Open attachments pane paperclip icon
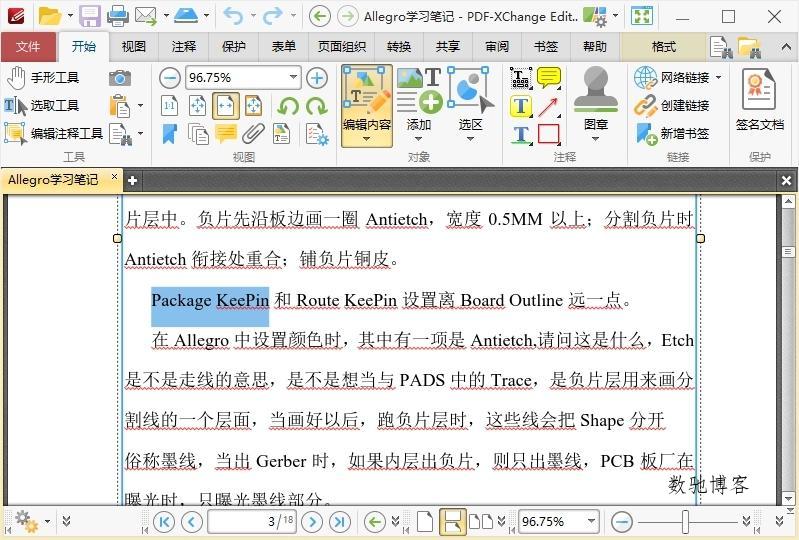The image size is (799, 540). [x=253, y=134]
